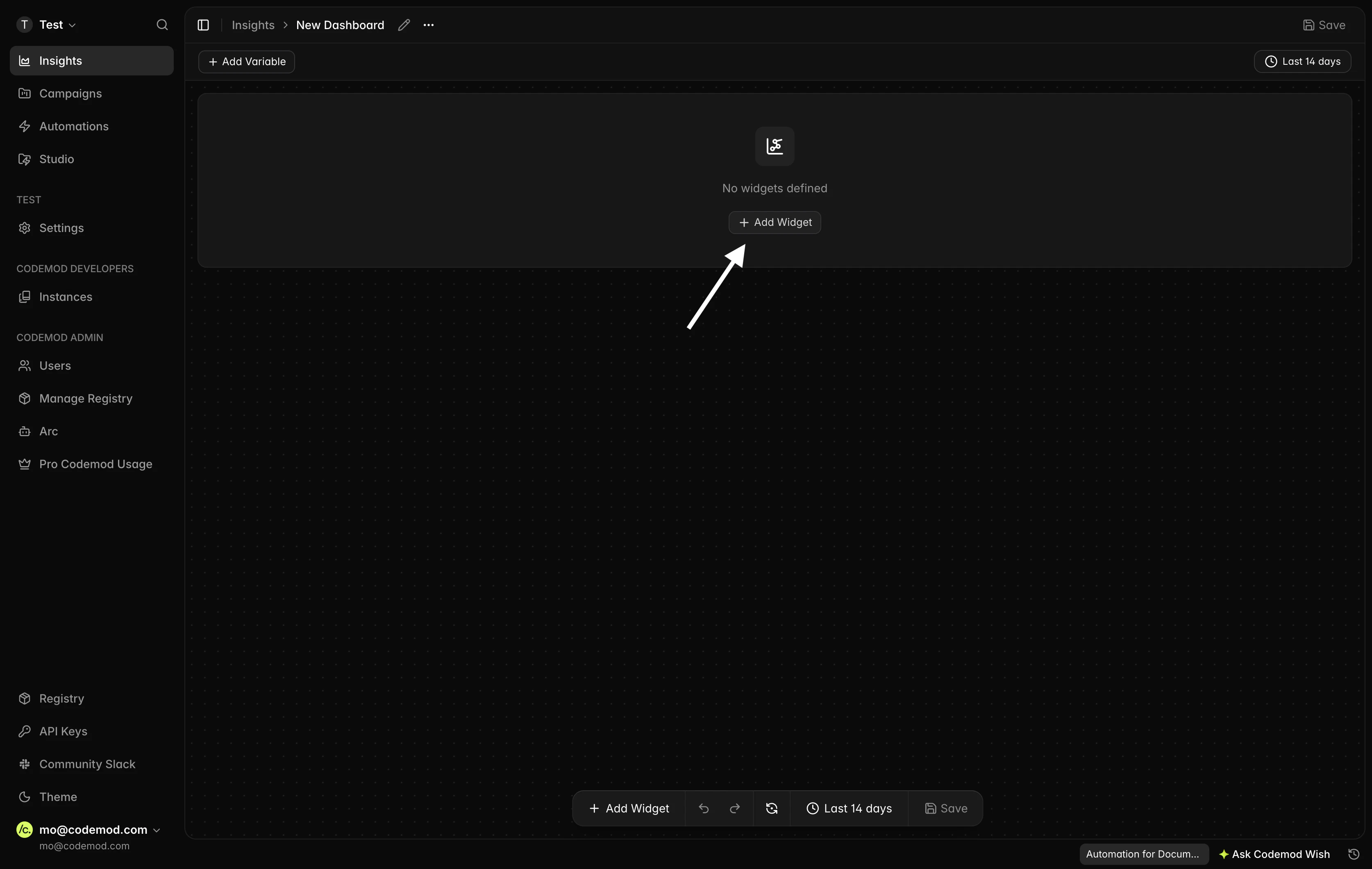Click the API Keys key icon
Screen dimensions: 1372x869
tap(25, 731)
